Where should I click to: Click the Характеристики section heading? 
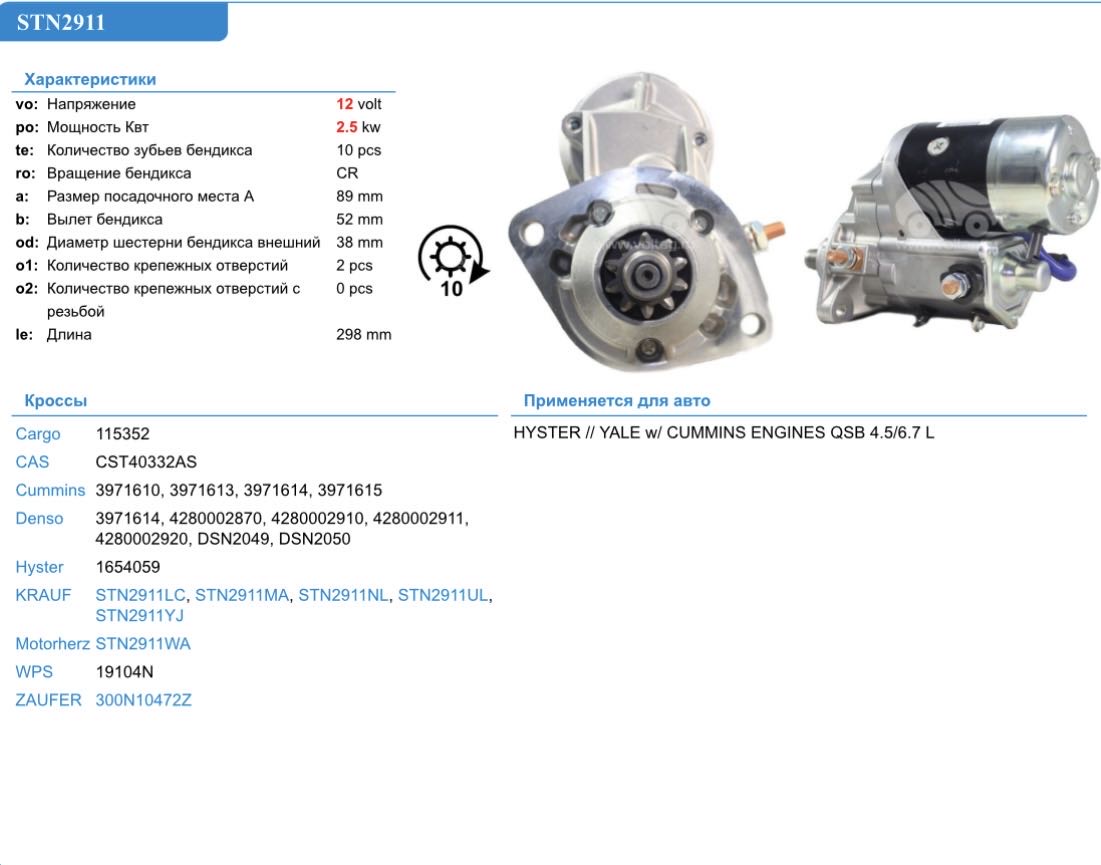point(90,79)
